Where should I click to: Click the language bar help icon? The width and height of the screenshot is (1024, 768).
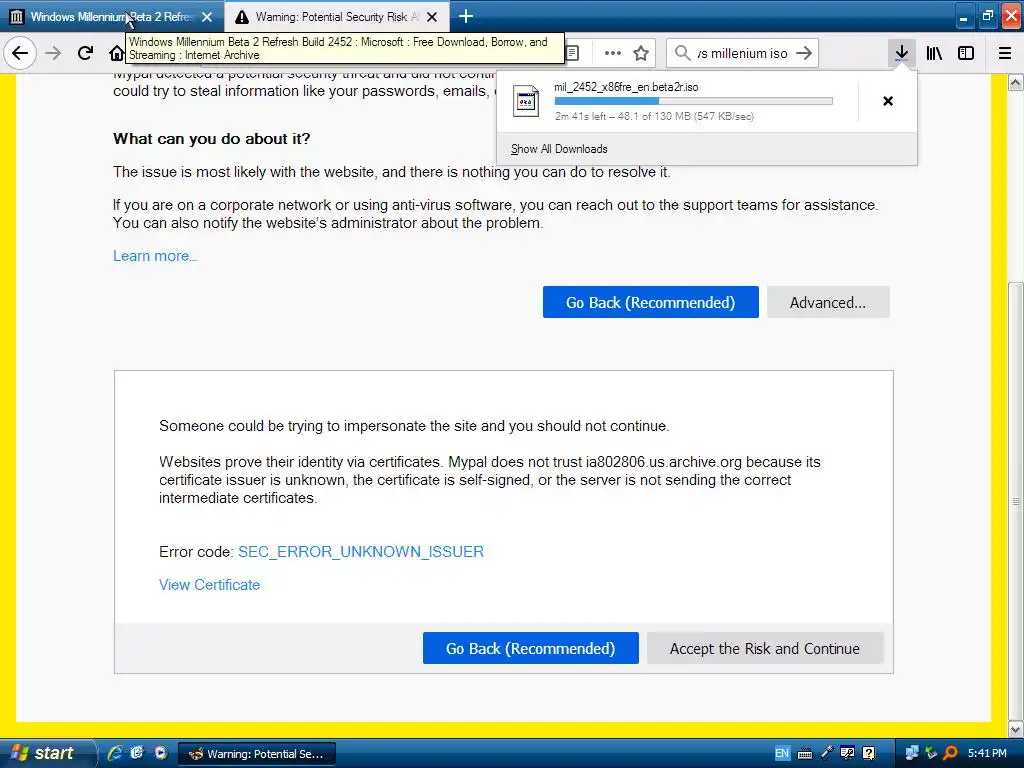tap(869, 753)
